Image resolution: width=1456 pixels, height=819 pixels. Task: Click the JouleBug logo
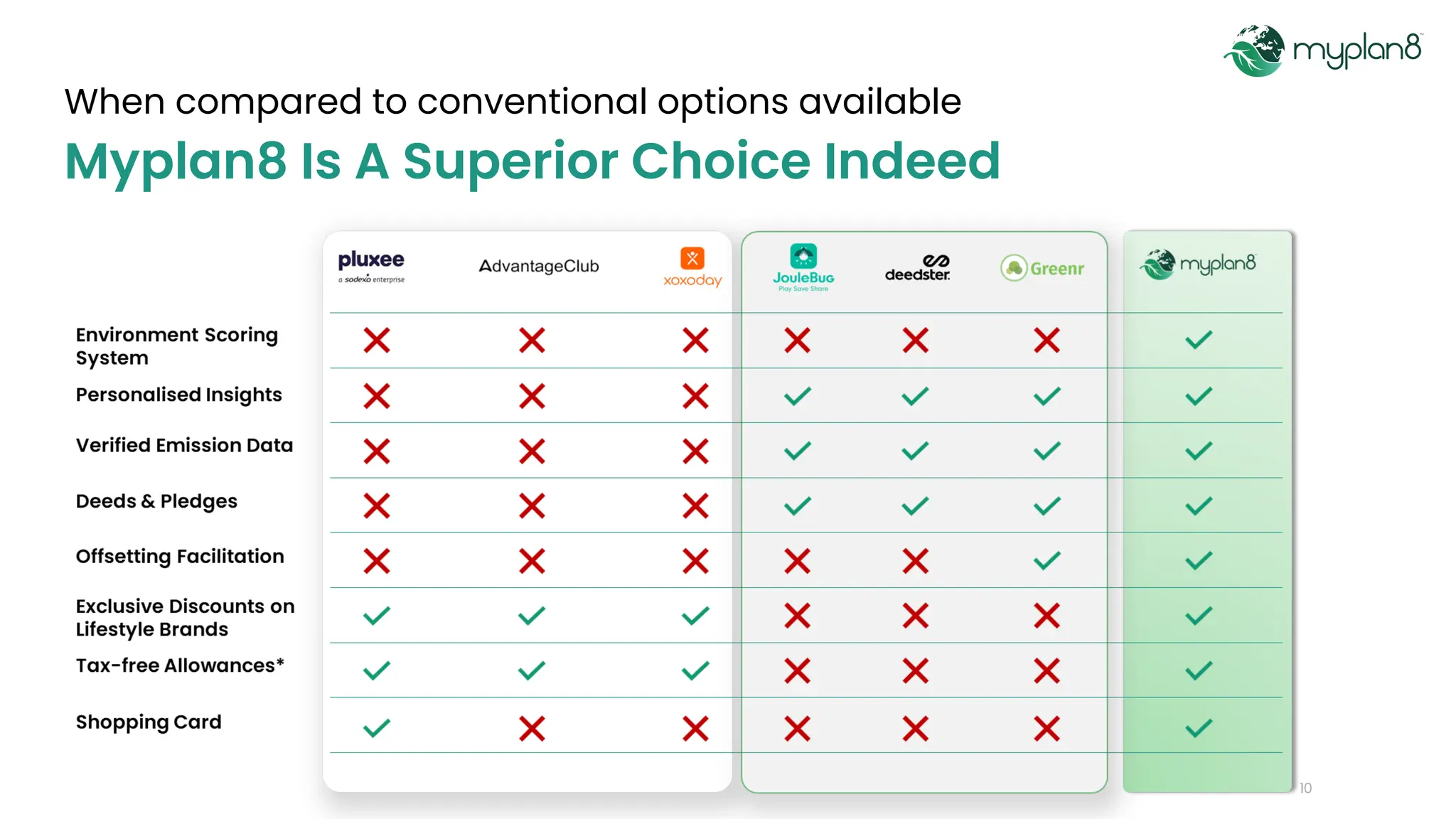pyautogui.click(x=803, y=268)
